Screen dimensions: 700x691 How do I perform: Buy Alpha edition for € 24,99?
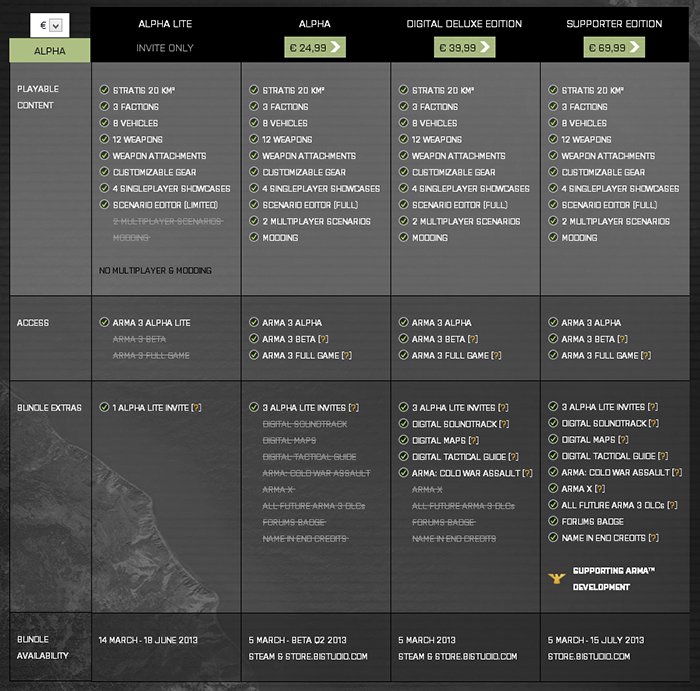(315, 47)
